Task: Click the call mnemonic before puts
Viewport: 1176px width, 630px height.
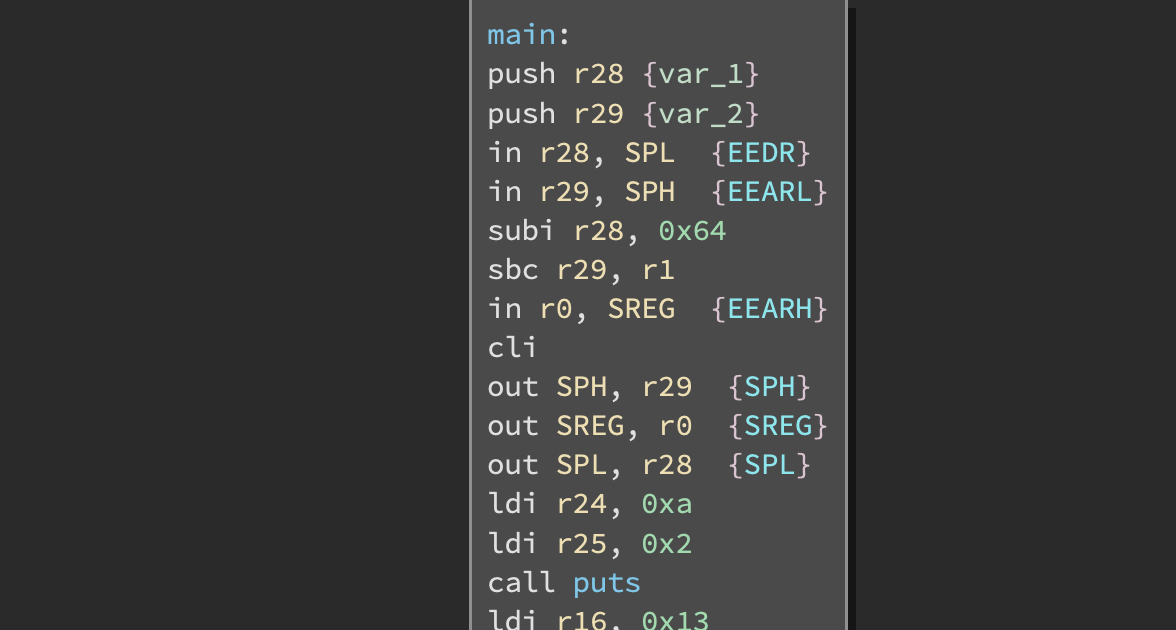Action: [520, 583]
